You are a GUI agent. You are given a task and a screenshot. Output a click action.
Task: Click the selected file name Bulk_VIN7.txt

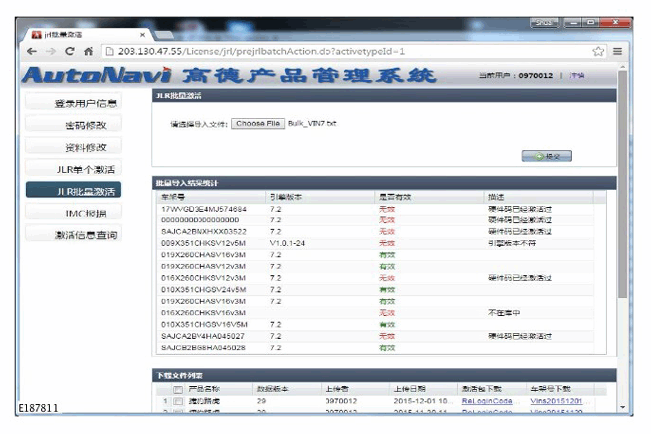point(312,123)
